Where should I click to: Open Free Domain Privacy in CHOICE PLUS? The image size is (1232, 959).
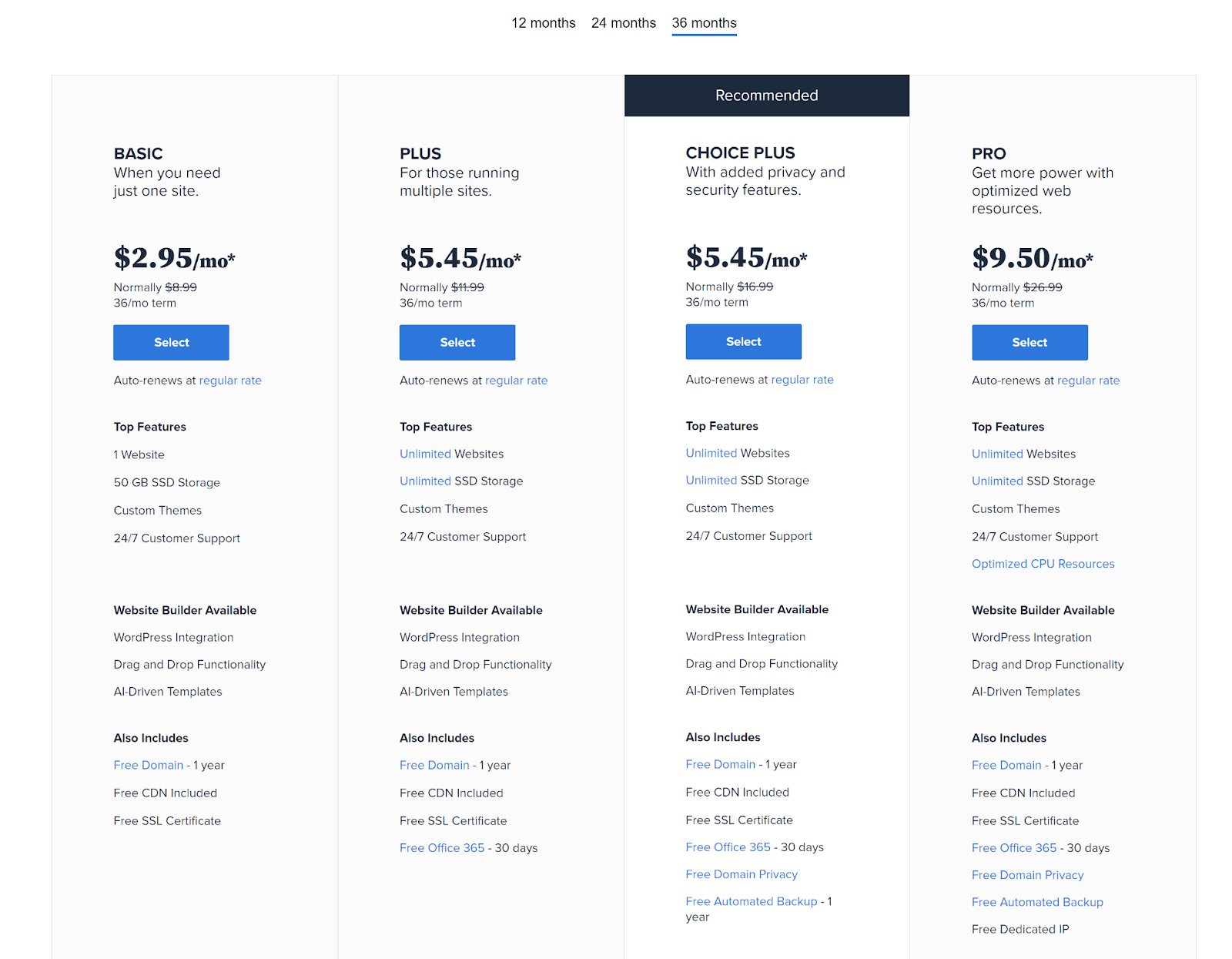[742, 874]
